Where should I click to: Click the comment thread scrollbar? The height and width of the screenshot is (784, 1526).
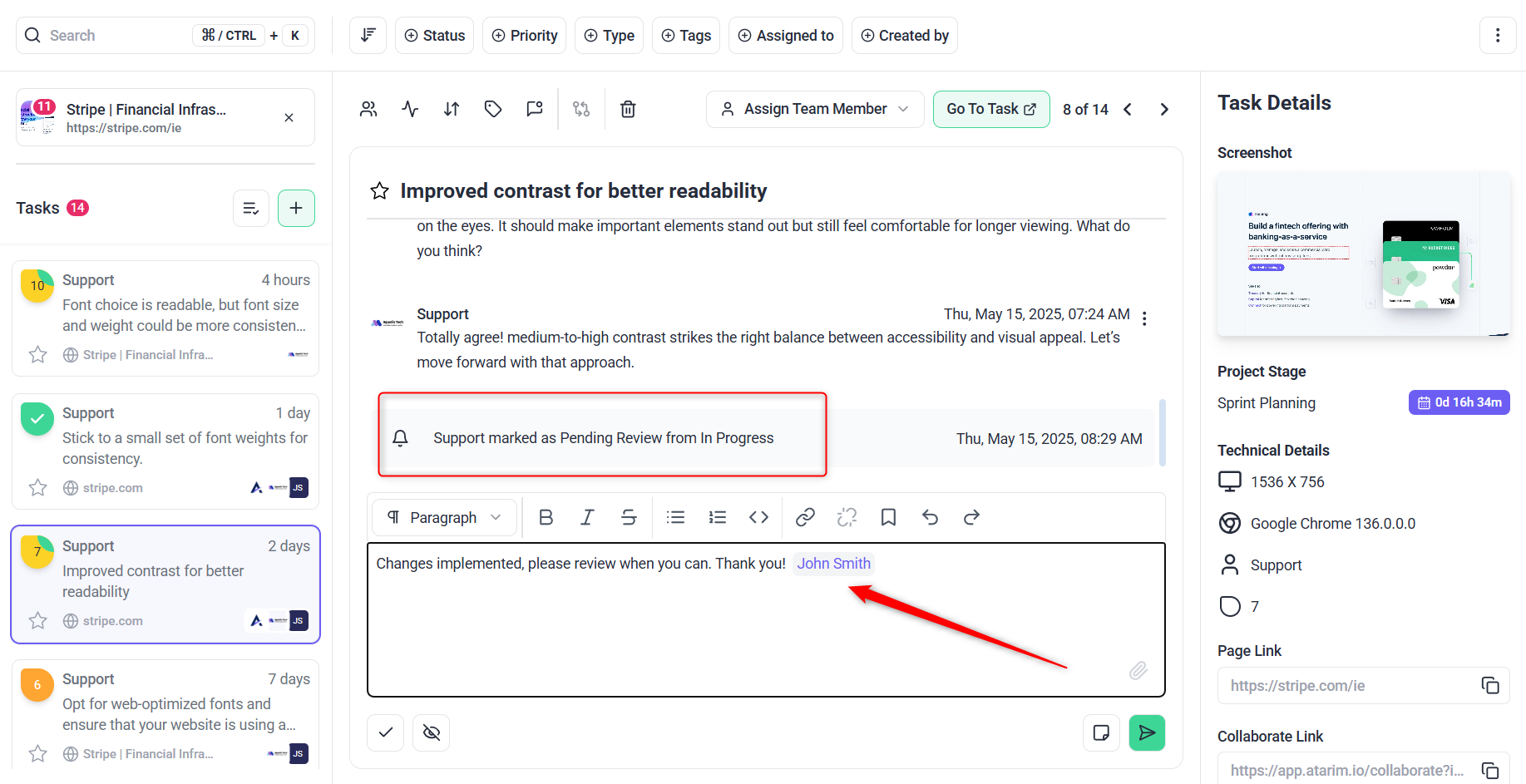[x=1162, y=432]
